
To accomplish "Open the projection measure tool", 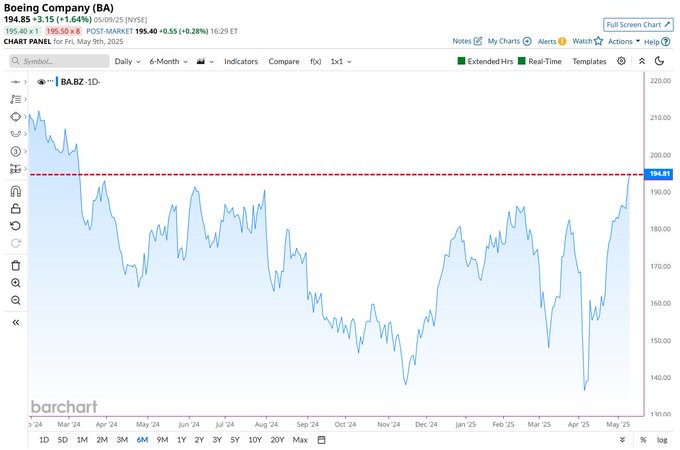I will (16, 169).
